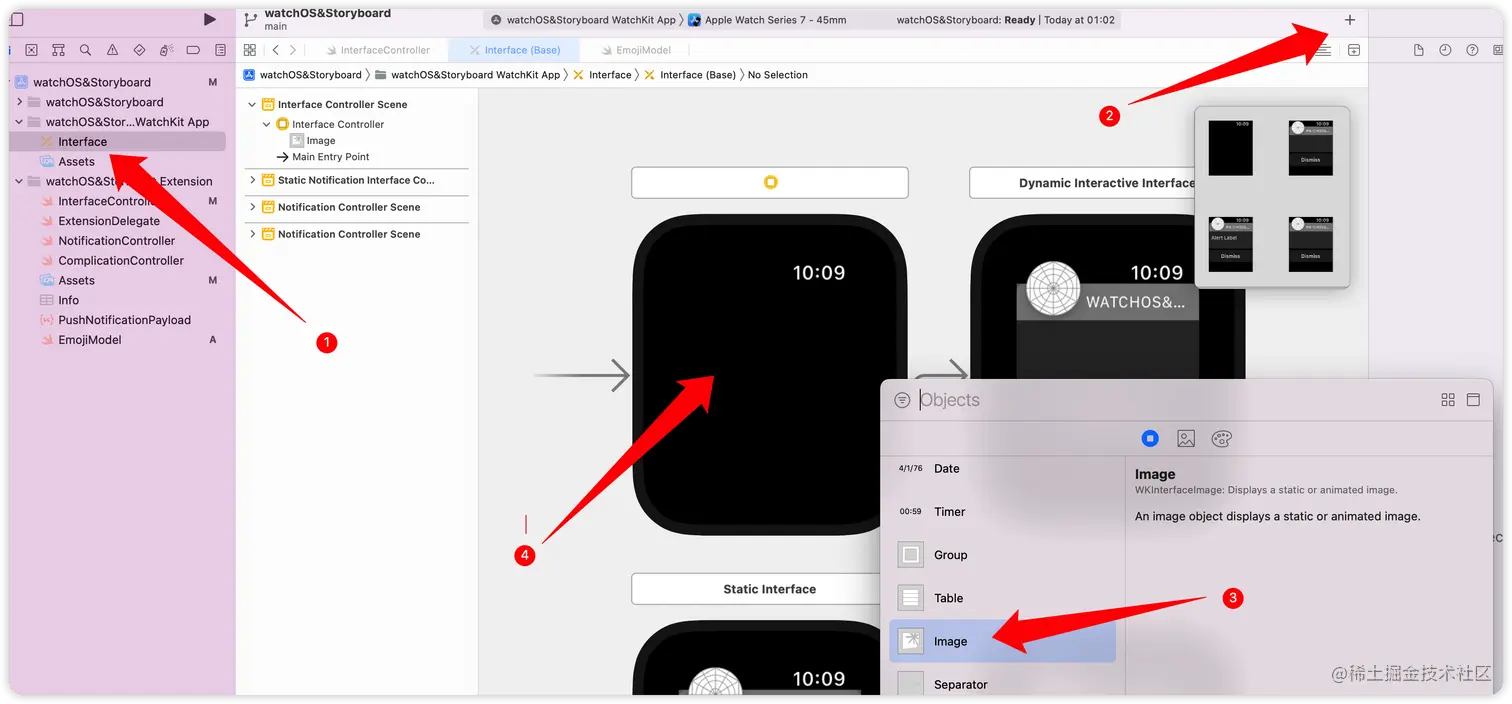Expand the Static Notification Interface Controller scene
The width and height of the screenshot is (1512, 704).
tap(251, 180)
